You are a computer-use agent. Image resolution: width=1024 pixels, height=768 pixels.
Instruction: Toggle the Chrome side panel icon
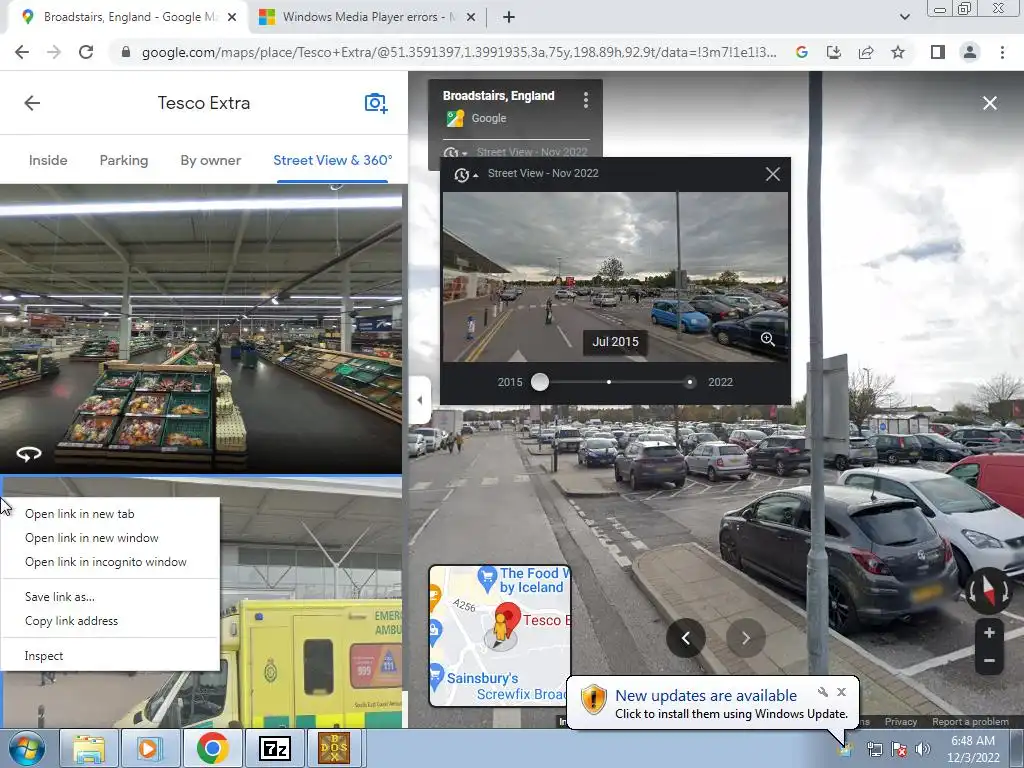[938, 52]
